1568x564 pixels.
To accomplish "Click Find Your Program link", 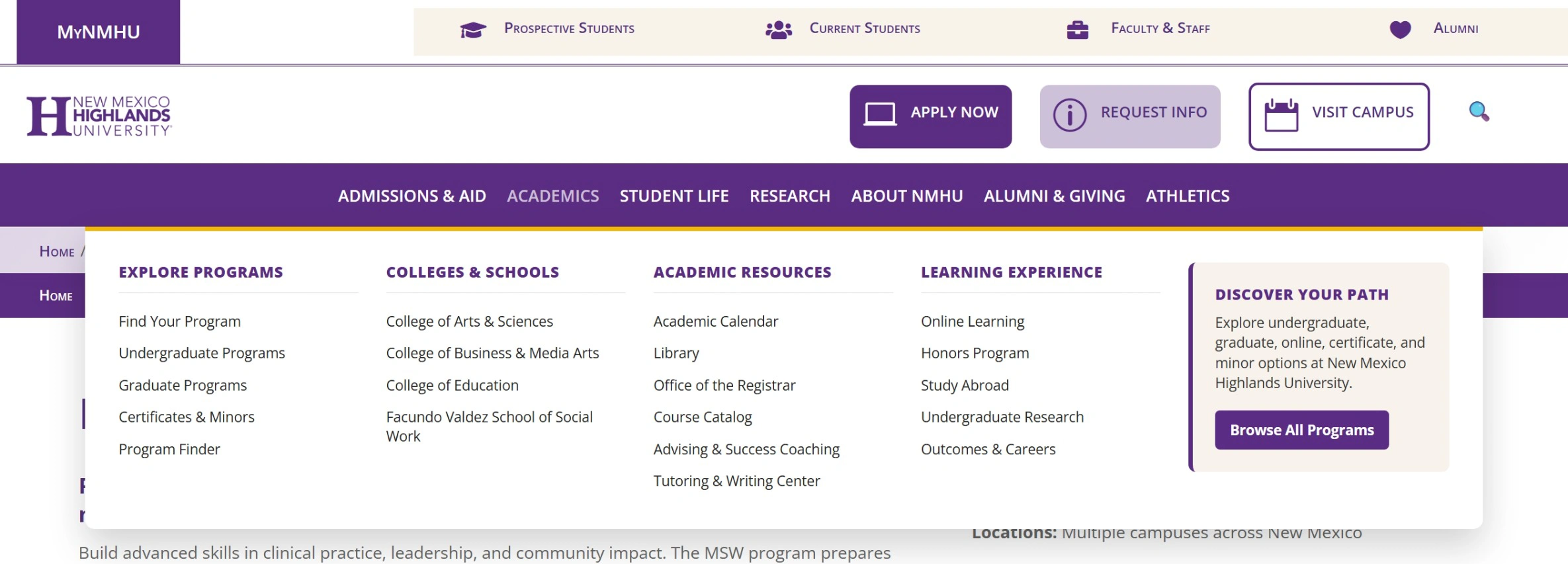I will click(180, 321).
